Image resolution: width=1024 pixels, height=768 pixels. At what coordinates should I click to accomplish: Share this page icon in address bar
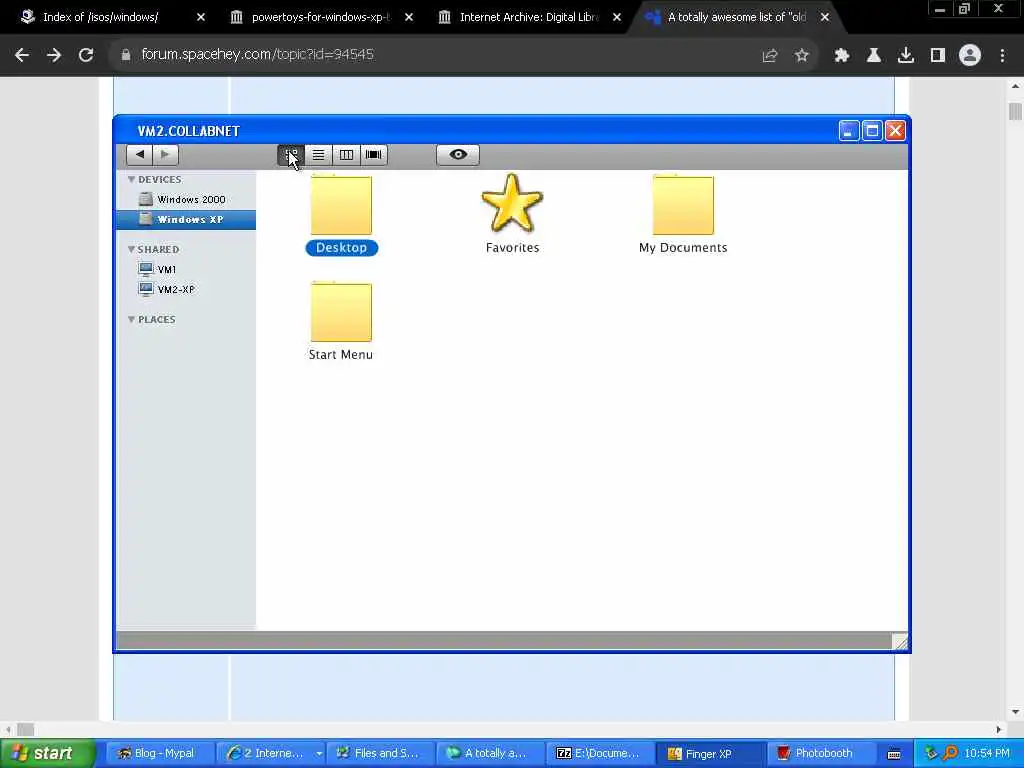pyautogui.click(x=770, y=56)
